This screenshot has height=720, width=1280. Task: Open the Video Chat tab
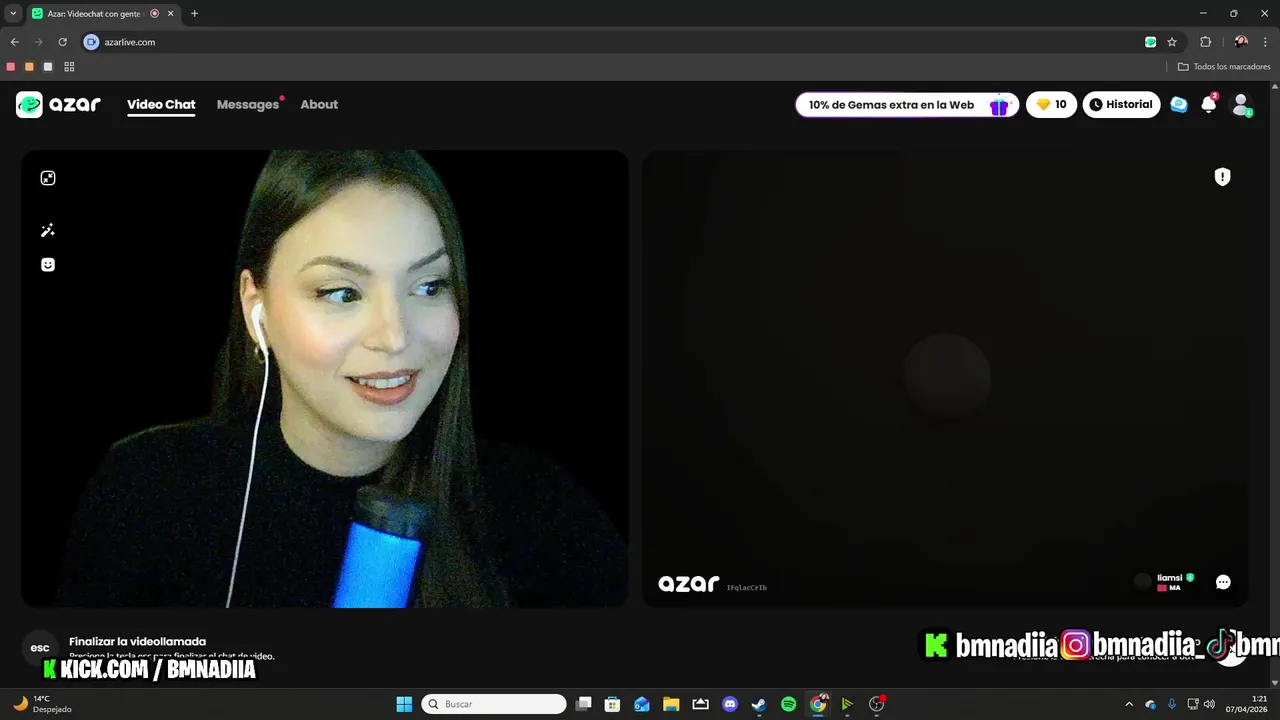tap(161, 104)
